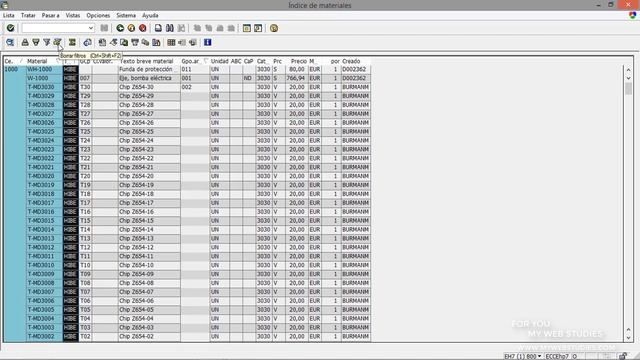Click the Details magnifier icon
Viewport: 640px width, 360px height.
(10, 42)
